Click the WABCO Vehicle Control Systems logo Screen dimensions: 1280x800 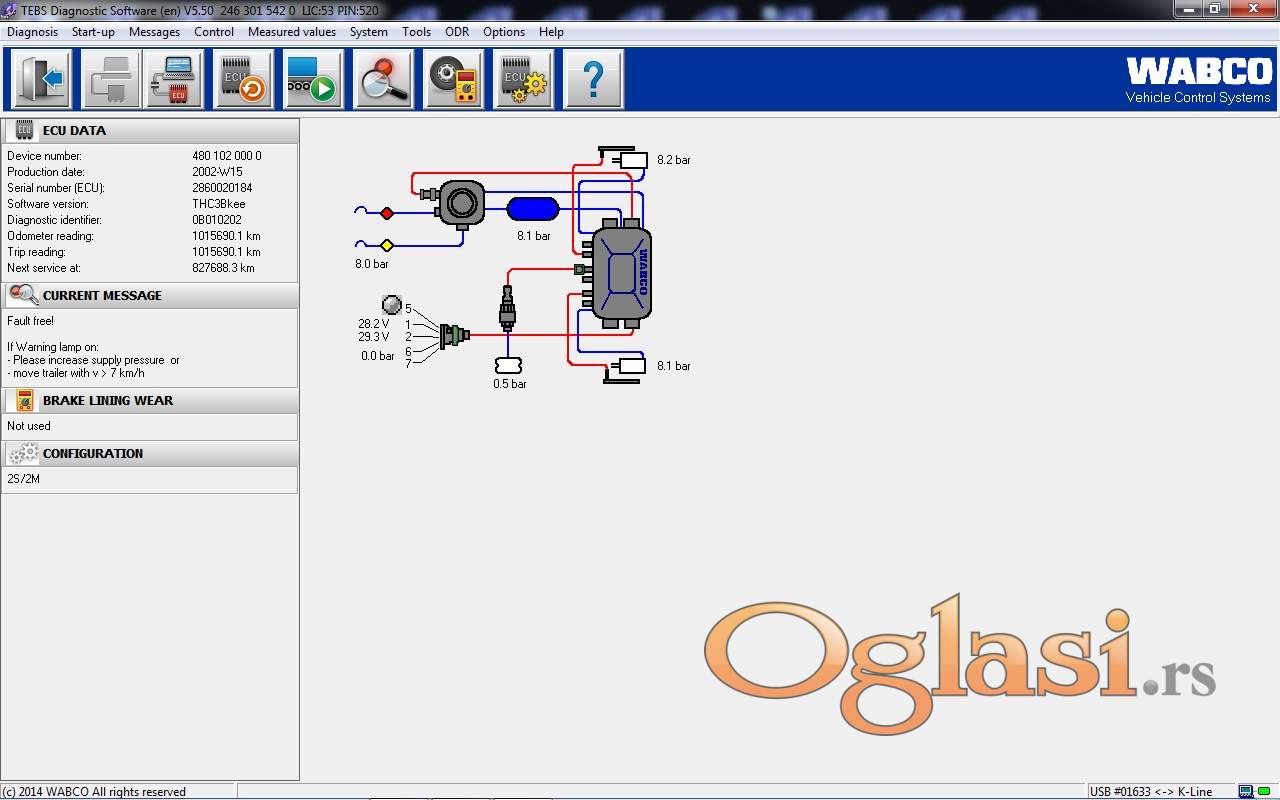coord(1198,80)
